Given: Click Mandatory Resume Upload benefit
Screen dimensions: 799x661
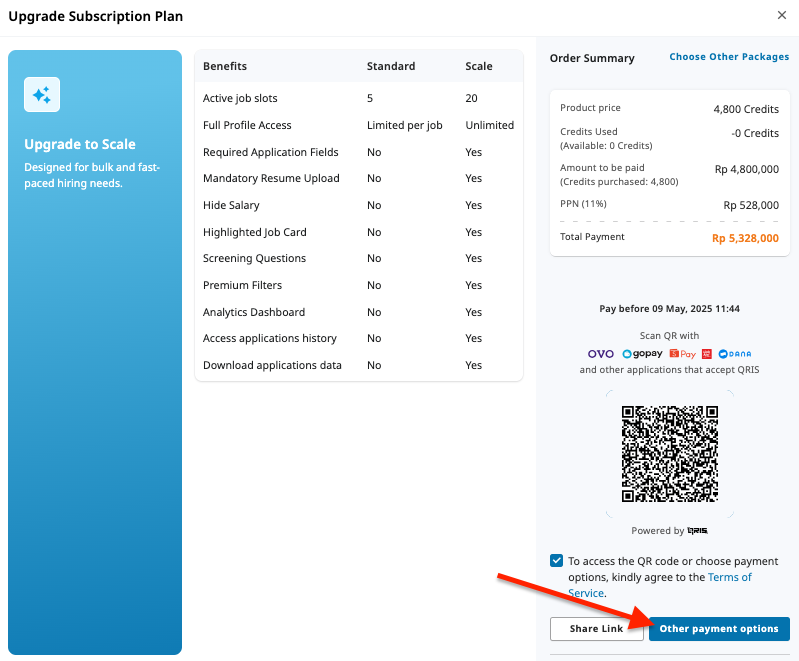Looking at the screenshot, I should click(271, 178).
